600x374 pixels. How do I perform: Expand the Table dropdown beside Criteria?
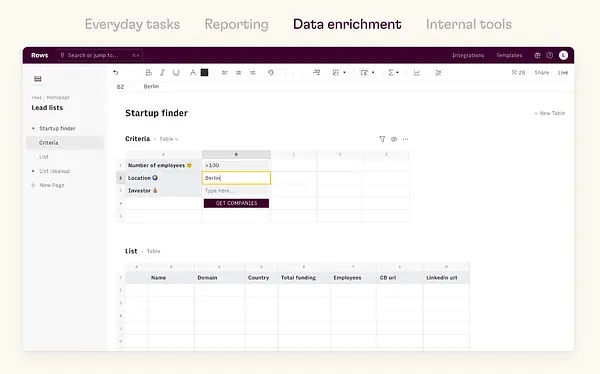[x=169, y=139]
